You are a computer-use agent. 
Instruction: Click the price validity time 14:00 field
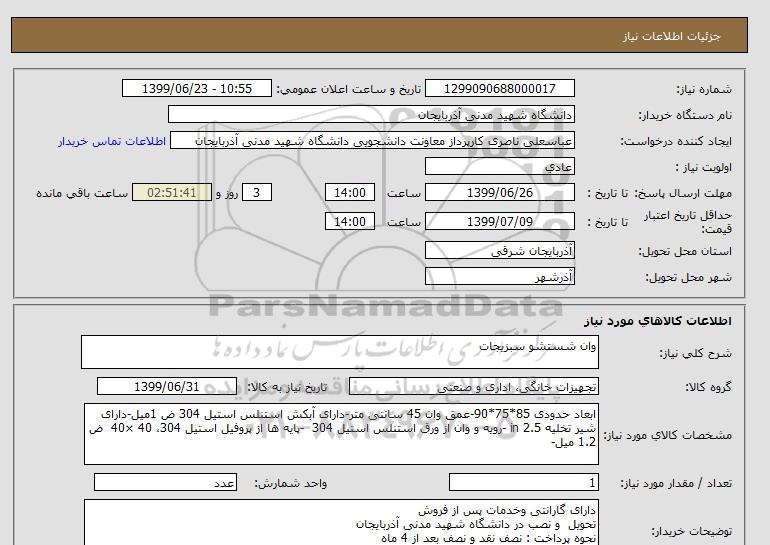(x=350, y=222)
